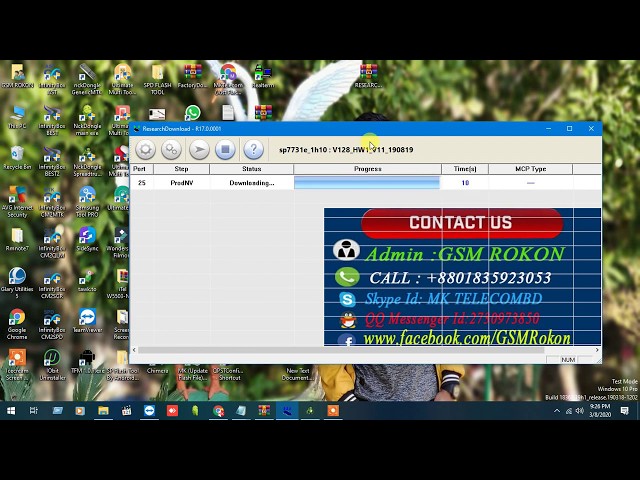This screenshot has width=640, height=480.
Task: Click the Progress column header
Action: 367,169
